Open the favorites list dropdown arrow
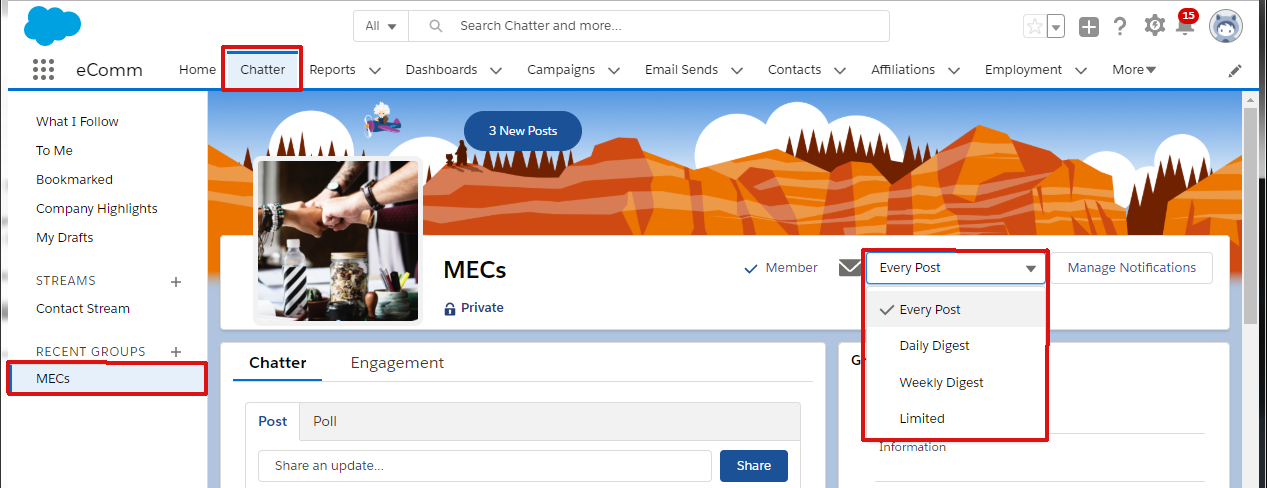 [x=1055, y=27]
